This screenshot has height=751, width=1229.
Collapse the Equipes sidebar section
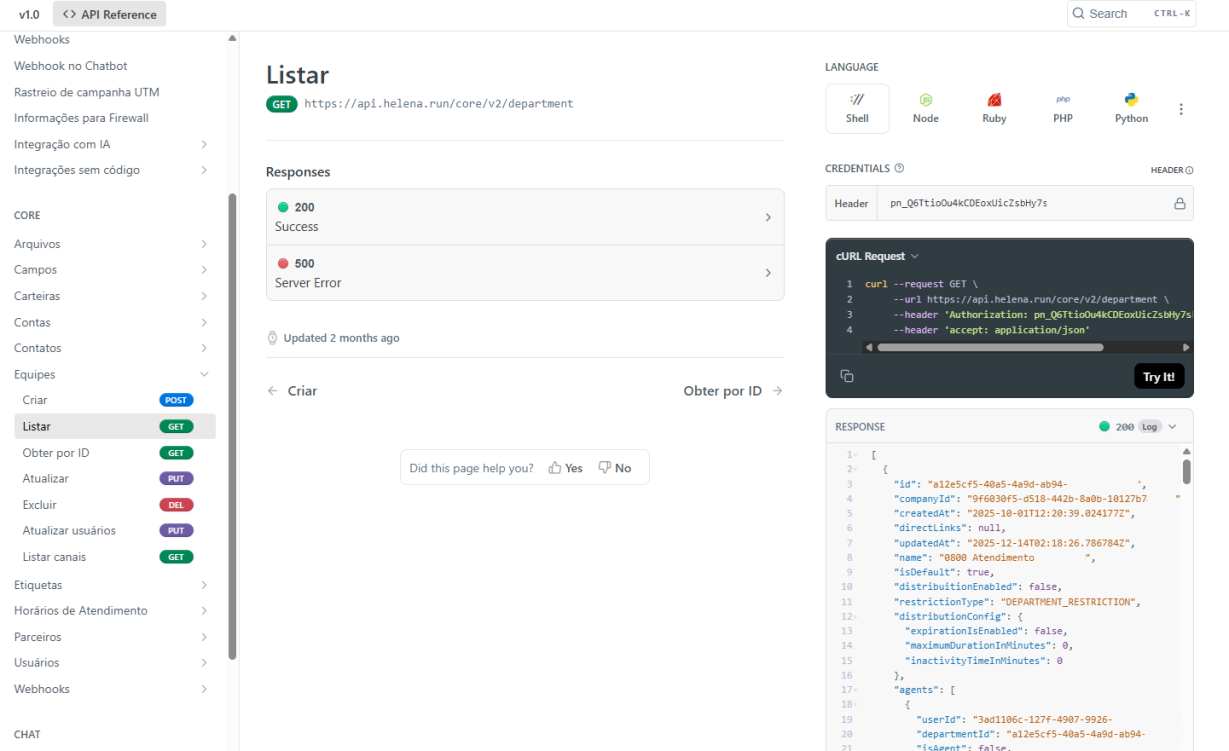[205, 375]
